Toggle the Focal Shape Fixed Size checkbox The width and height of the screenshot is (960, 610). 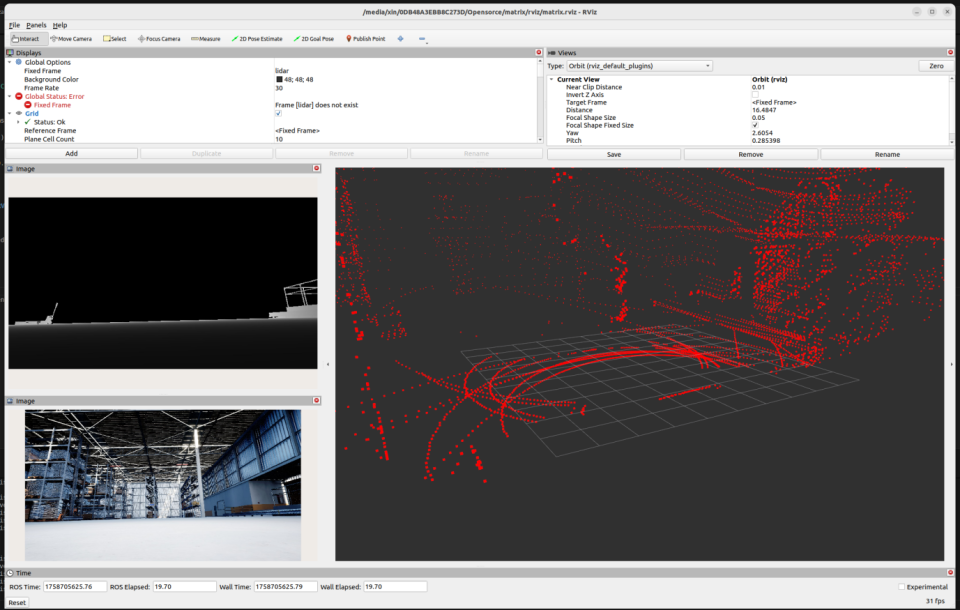click(755, 125)
